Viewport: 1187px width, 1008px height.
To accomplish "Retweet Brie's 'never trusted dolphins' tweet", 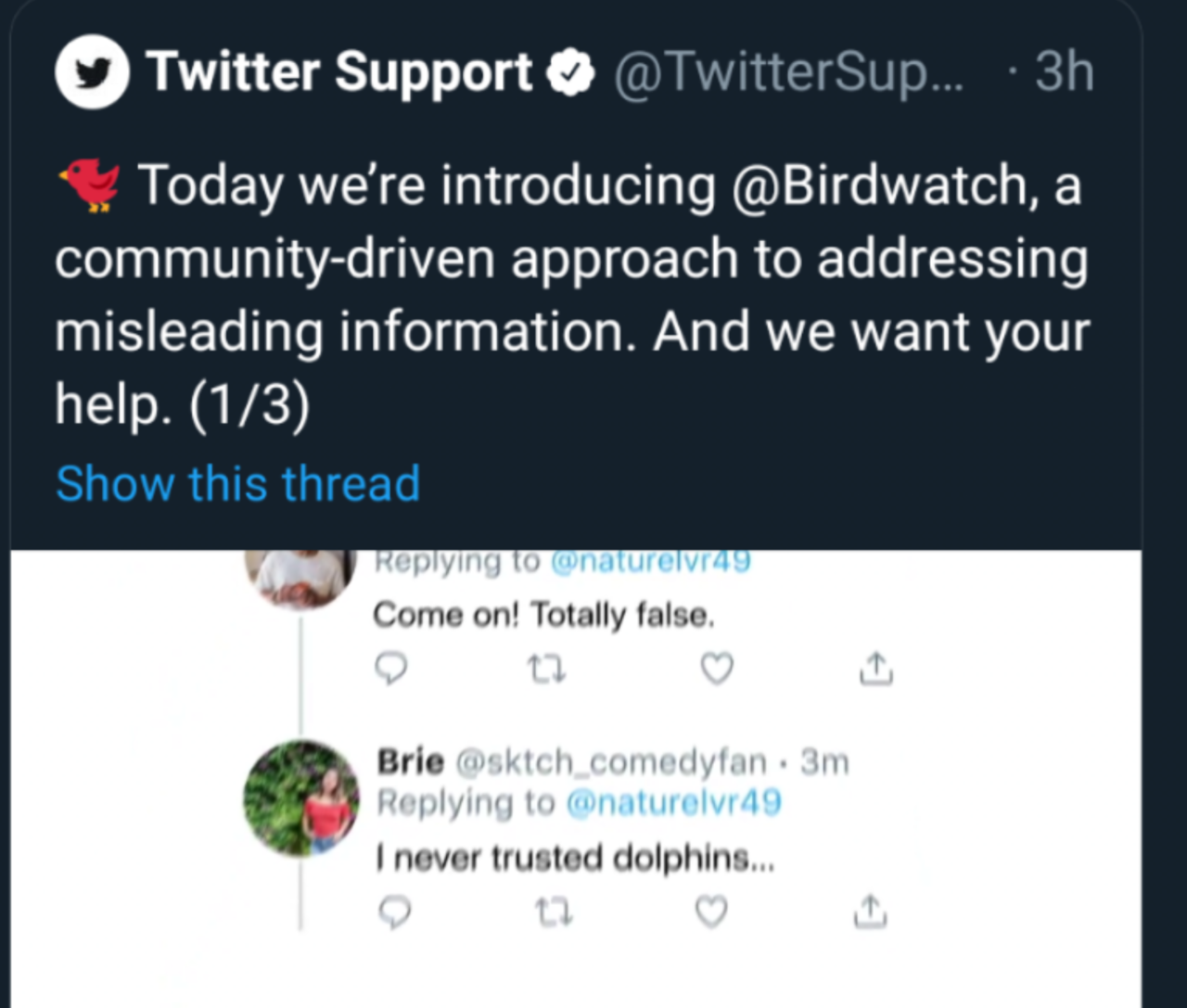I will coord(555,913).
